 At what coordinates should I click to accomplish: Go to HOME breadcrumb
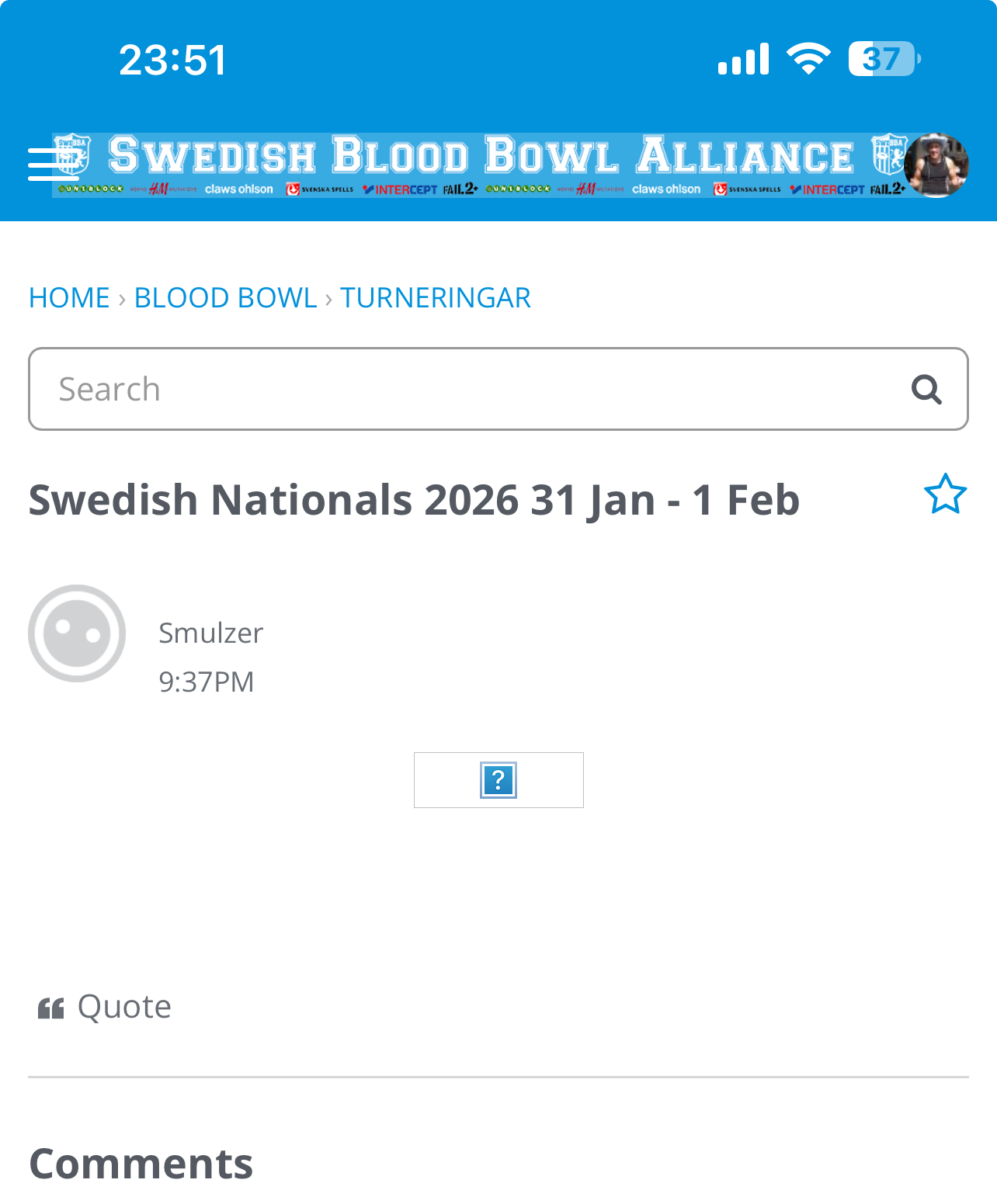click(69, 298)
